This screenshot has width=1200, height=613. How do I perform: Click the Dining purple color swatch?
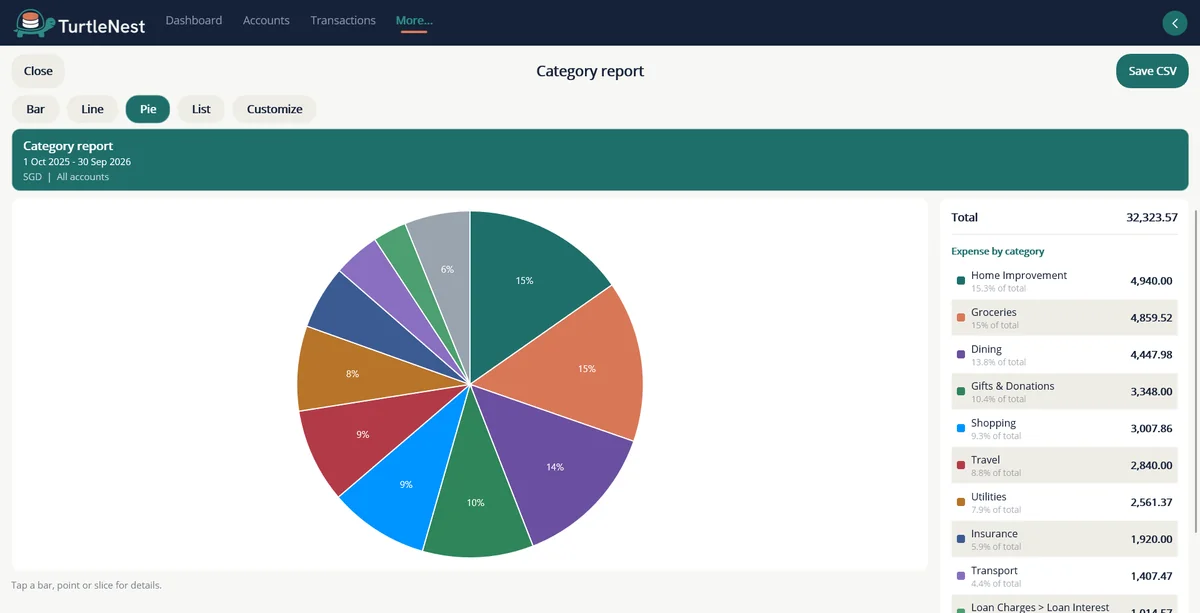click(961, 355)
